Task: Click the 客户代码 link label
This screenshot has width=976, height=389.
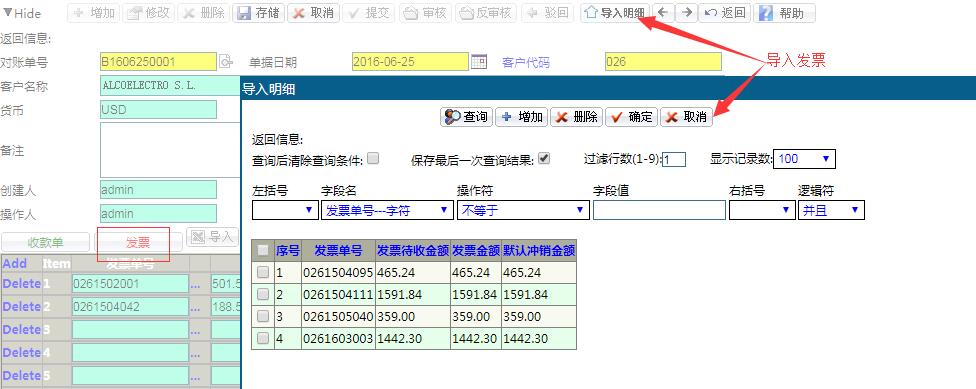Action: coord(525,63)
